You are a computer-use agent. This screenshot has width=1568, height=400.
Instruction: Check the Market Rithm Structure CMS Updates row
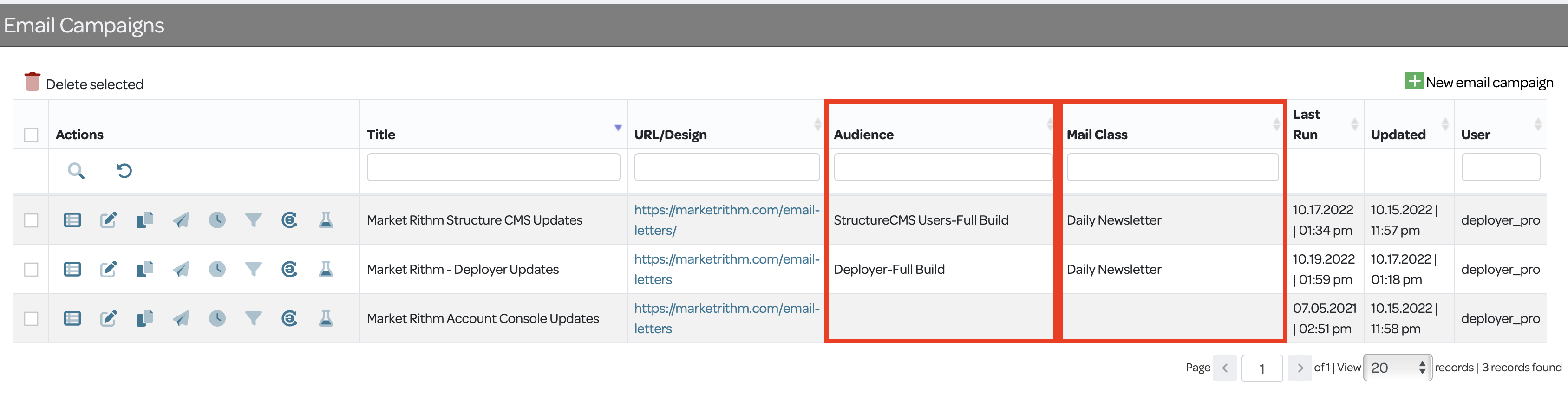[x=31, y=220]
